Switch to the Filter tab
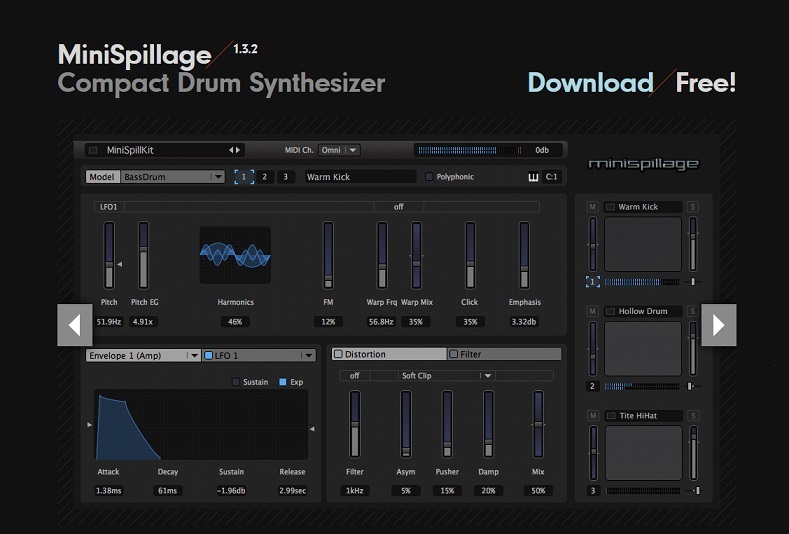Viewport: 789px width, 534px height. (504, 354)
